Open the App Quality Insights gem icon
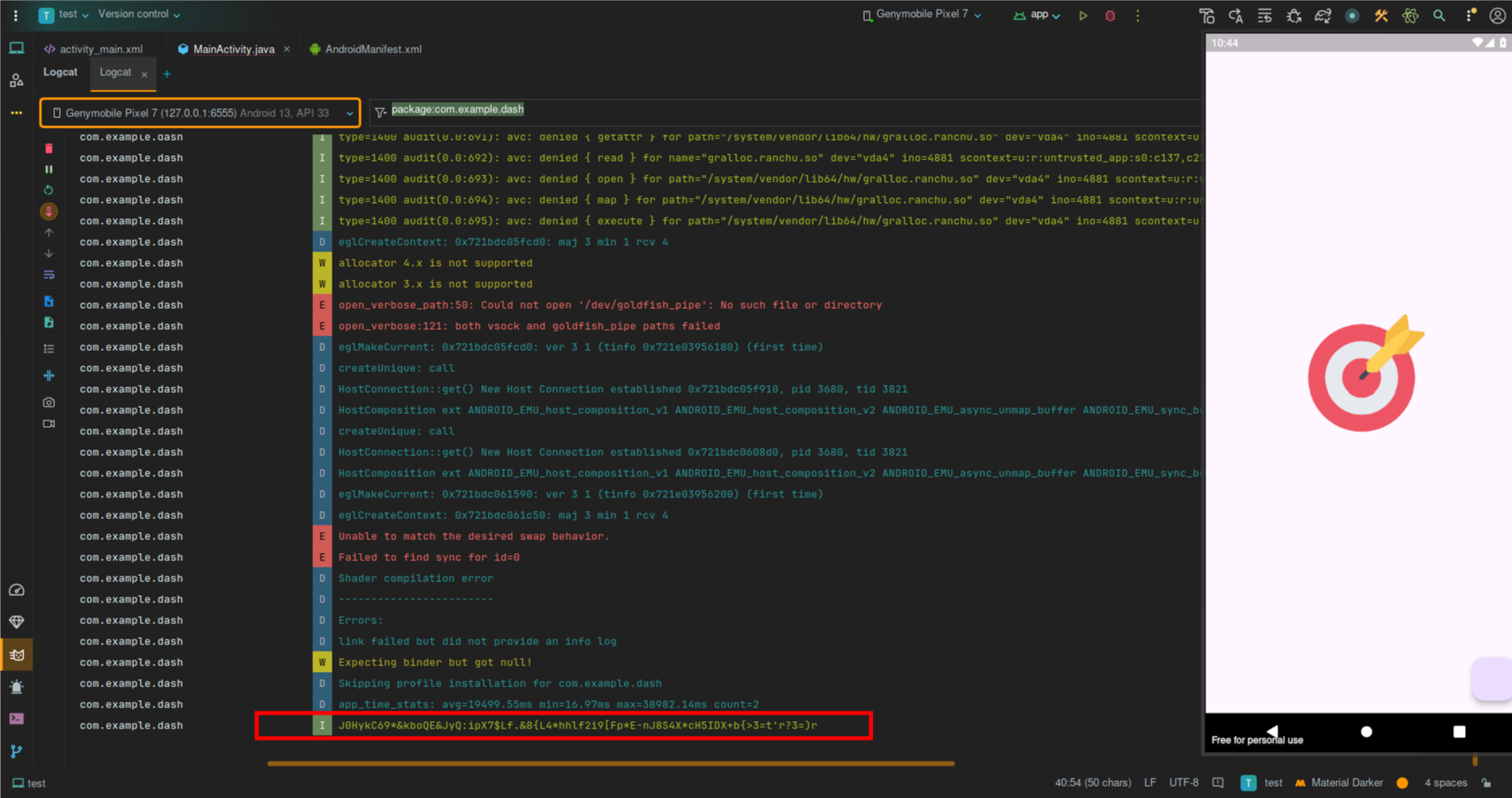Viewport: 1512px width, 798px height. click(16, 622)
